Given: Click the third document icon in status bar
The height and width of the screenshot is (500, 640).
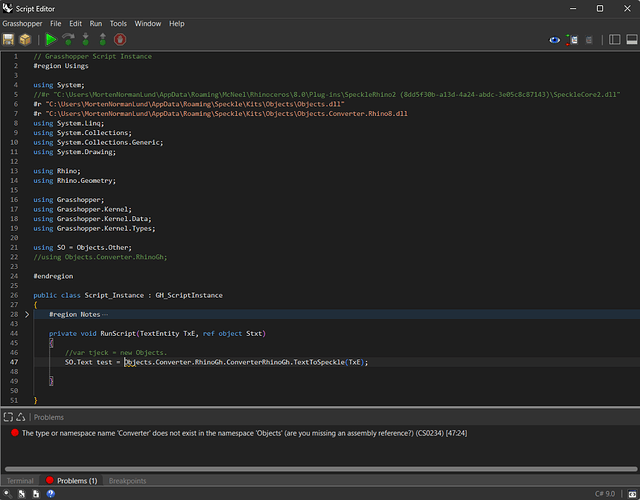Looking at the screenshot, I should point(36,494).
